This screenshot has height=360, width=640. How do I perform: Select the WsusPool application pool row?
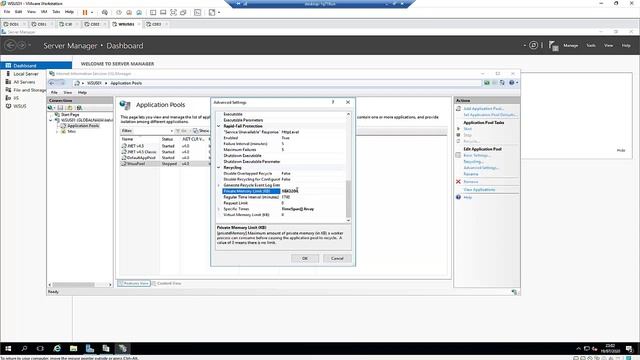click(x=165, y=164)
